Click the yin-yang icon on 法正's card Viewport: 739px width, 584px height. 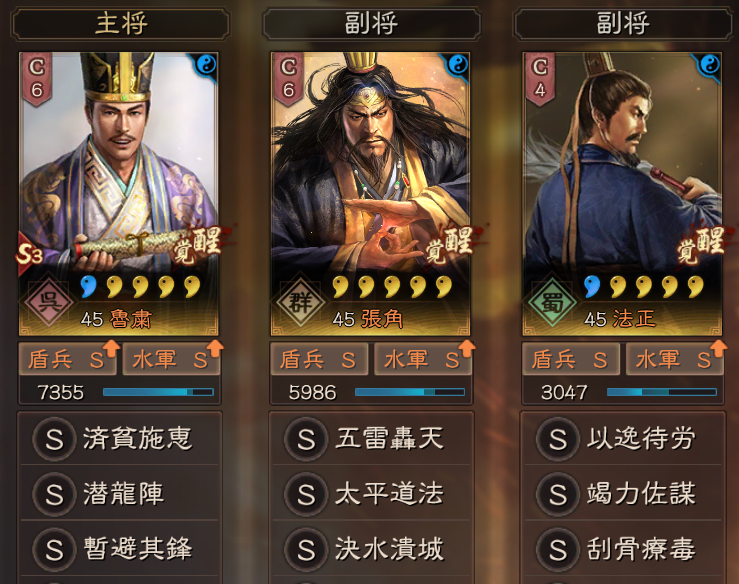(710, 65)
